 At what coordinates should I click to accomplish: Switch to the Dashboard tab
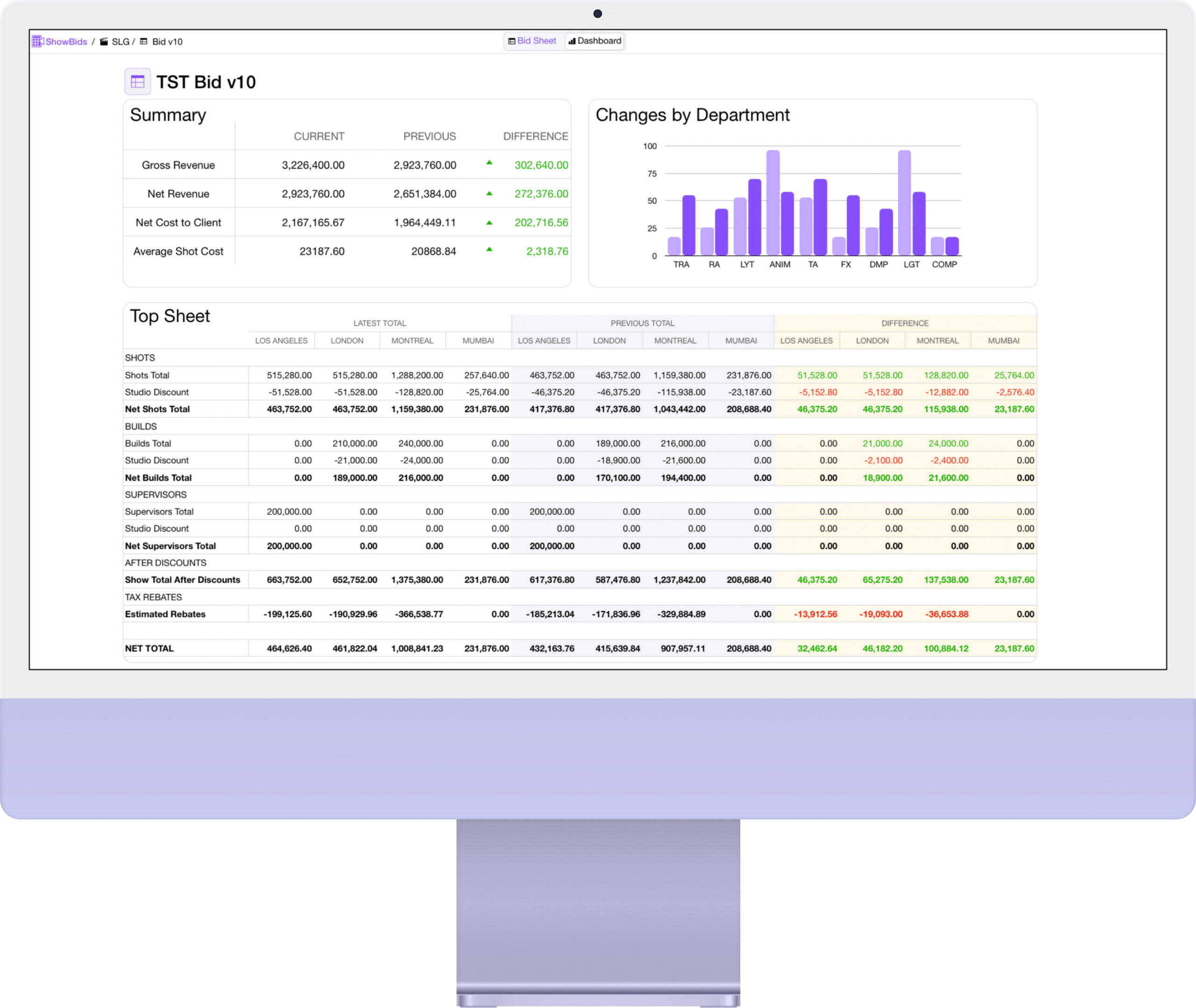pyautogui.click(x=595, y=41)
